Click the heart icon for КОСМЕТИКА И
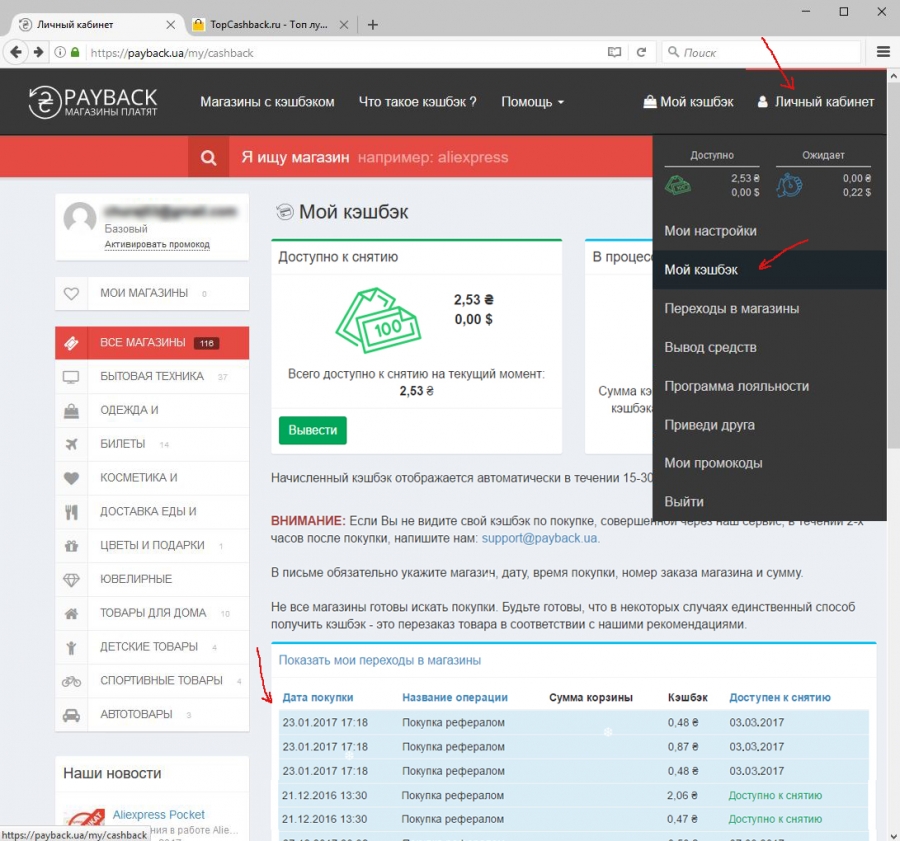Image resolution: width=900 pixels, height=841 pixels. 71,478
